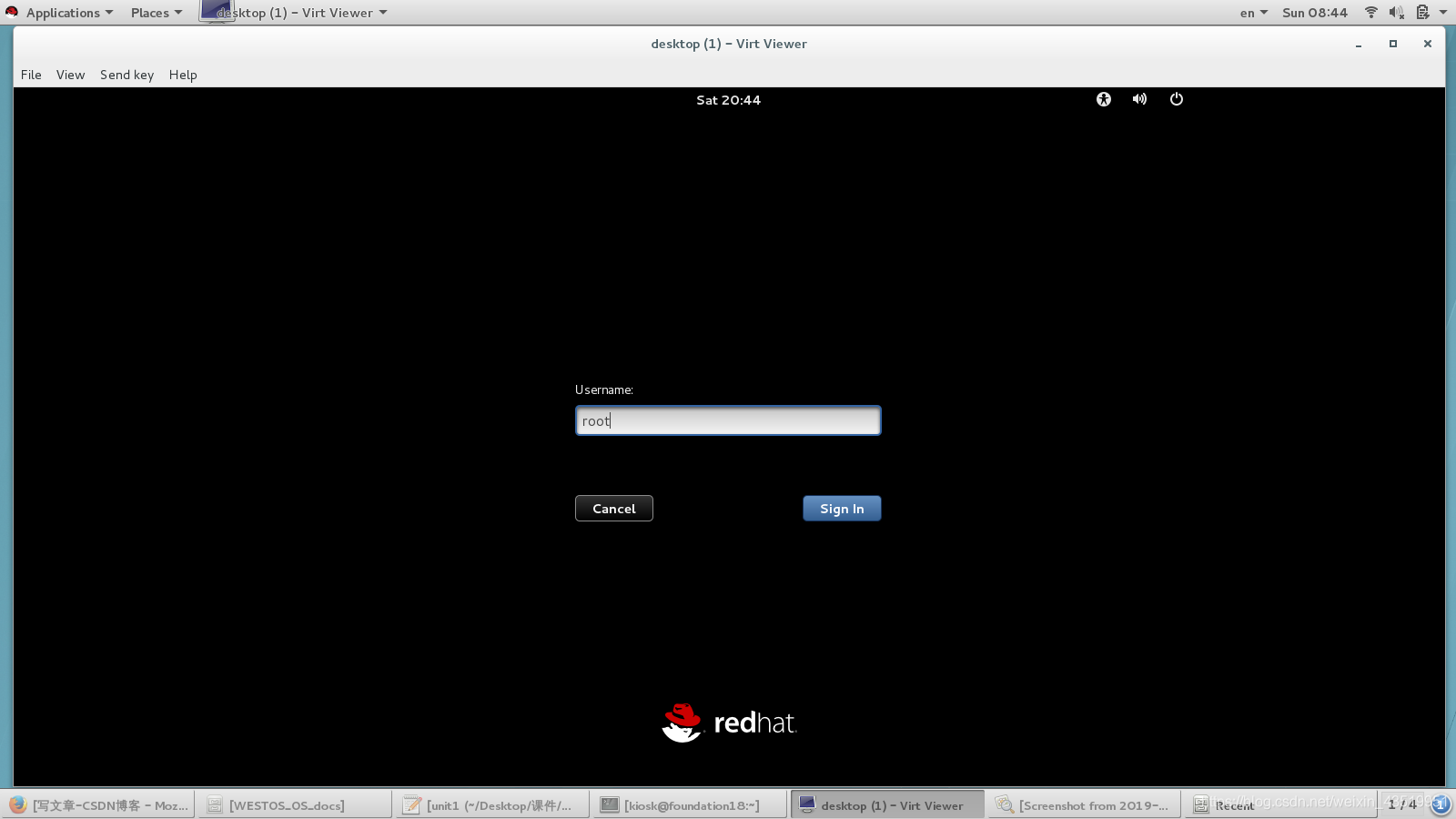This screenshot has width=1456, height=819.
Task: Click the Cancel button
Action: pos(614,509)
